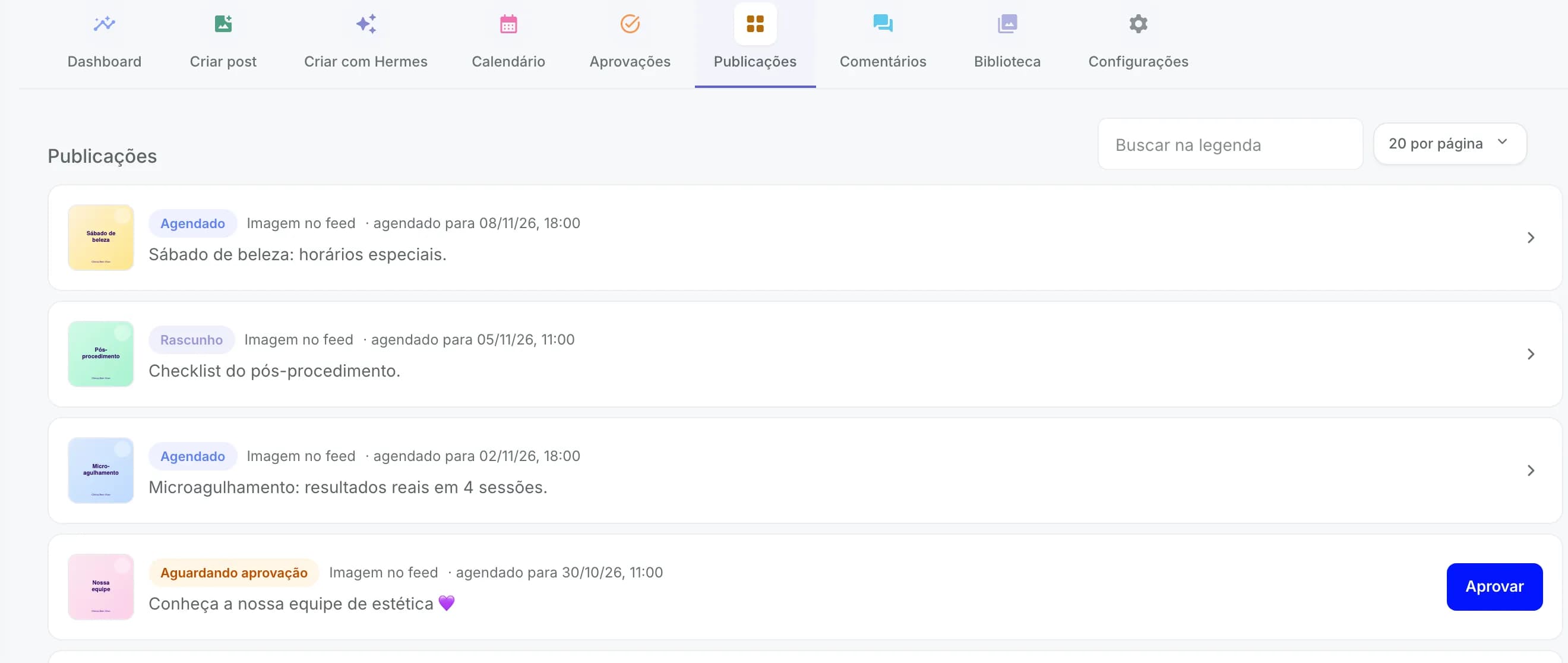Click the Publicações grid icon
This screenshot has width=1568, height=663.
(755, 24)
